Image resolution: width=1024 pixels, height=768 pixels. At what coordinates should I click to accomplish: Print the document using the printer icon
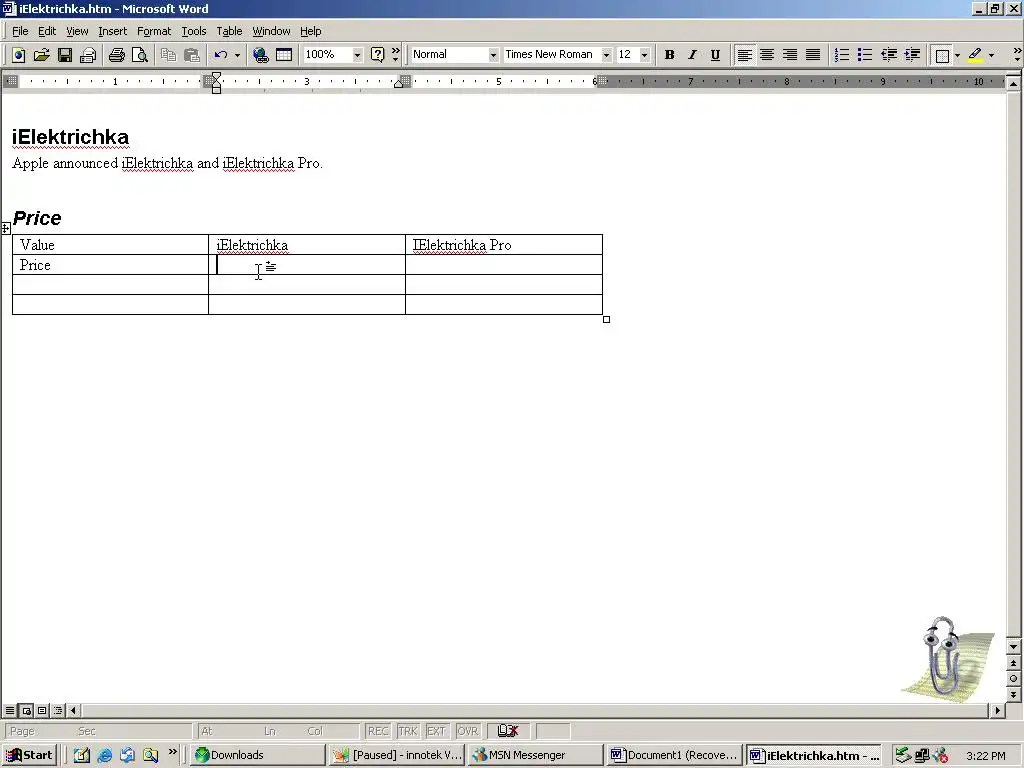tap(117, 55)
